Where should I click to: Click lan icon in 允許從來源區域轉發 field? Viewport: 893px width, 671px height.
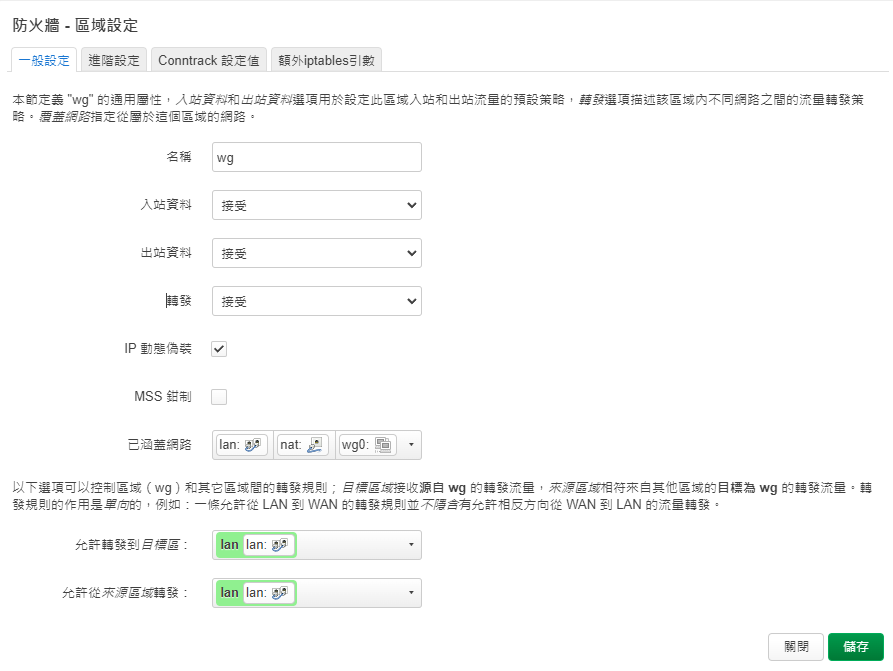[x=281, y=593]
